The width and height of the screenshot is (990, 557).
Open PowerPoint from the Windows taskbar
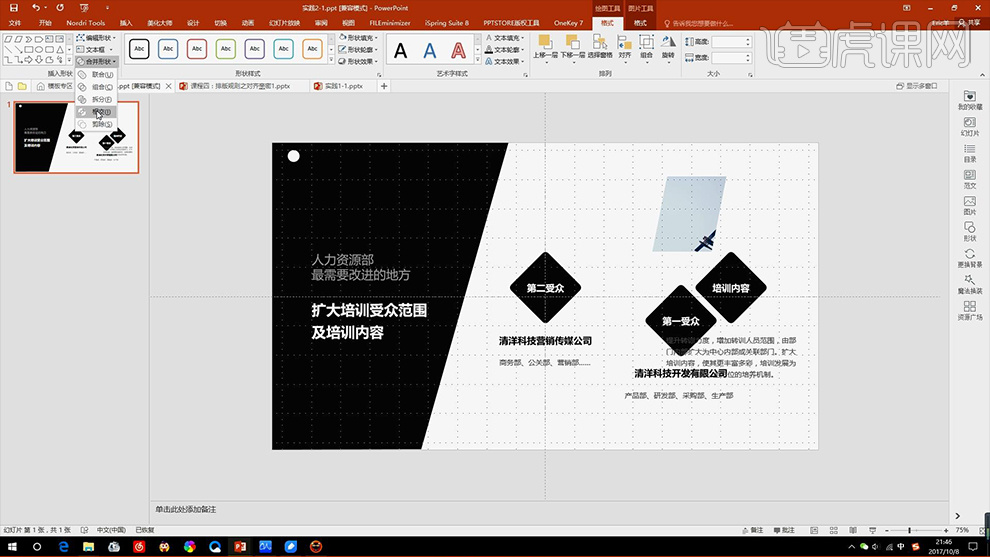tap(240, 546)
